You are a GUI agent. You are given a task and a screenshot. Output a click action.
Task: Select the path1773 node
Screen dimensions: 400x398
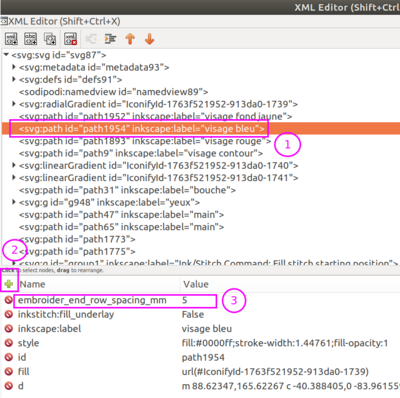tap(77, 239)
